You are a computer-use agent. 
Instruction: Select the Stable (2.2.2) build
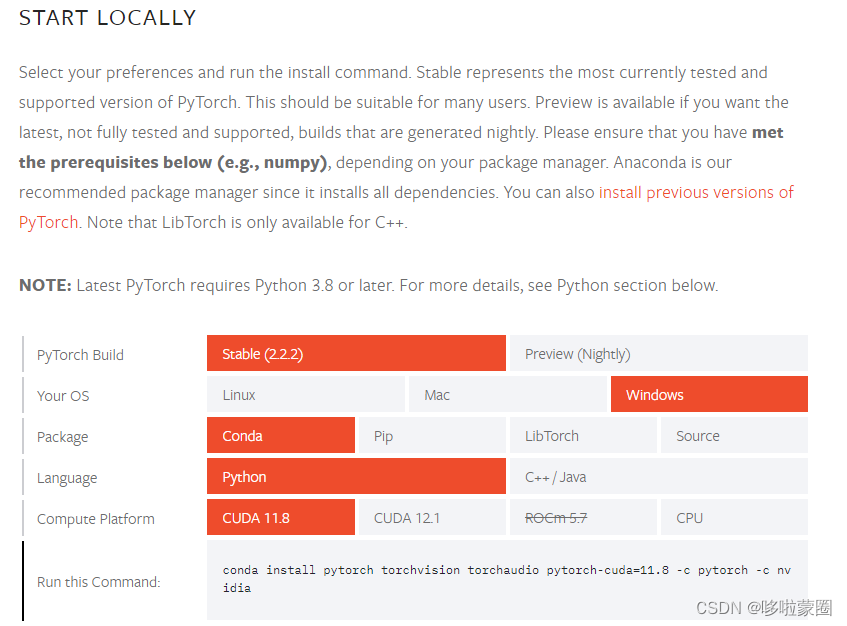(355, 353)
